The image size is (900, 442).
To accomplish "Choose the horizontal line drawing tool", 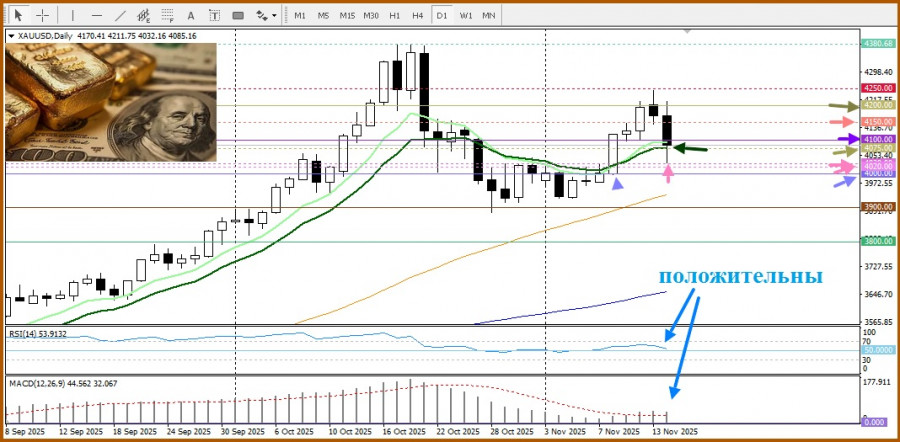I will [96, 15].
